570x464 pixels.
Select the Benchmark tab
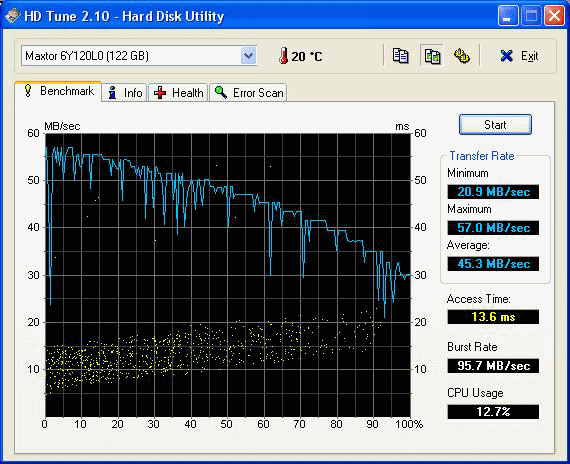[58, 91]
